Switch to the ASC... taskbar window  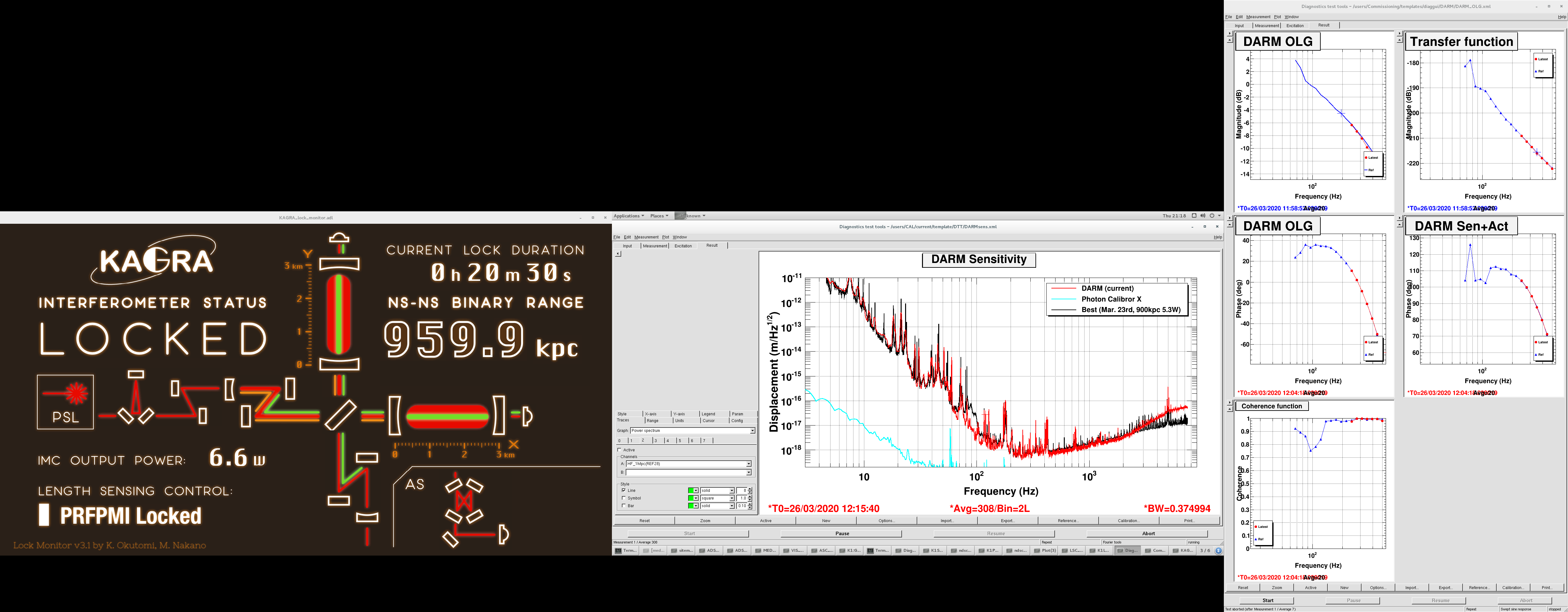click(x=821, y=550)
